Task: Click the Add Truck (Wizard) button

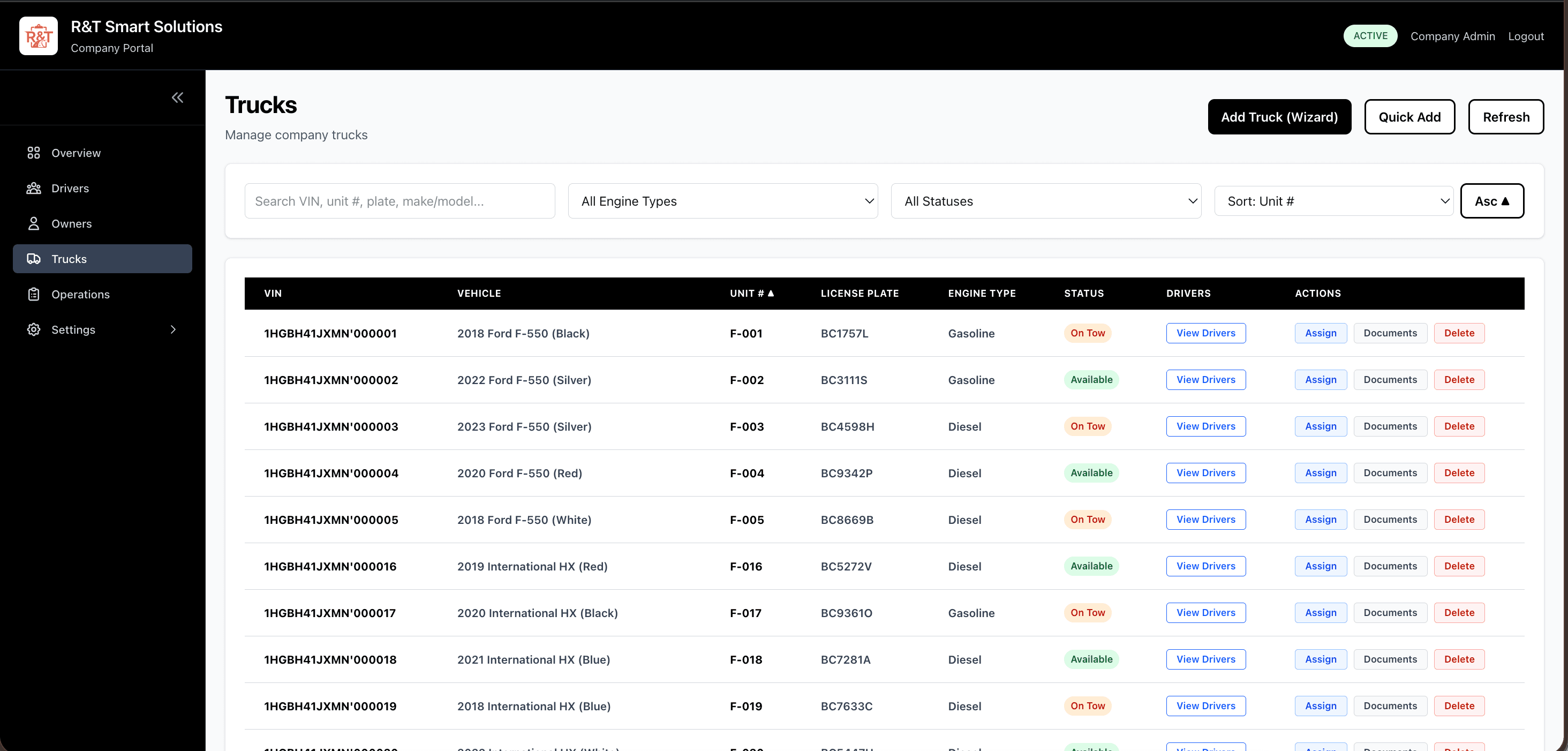Action: [x=1279, y=116]
